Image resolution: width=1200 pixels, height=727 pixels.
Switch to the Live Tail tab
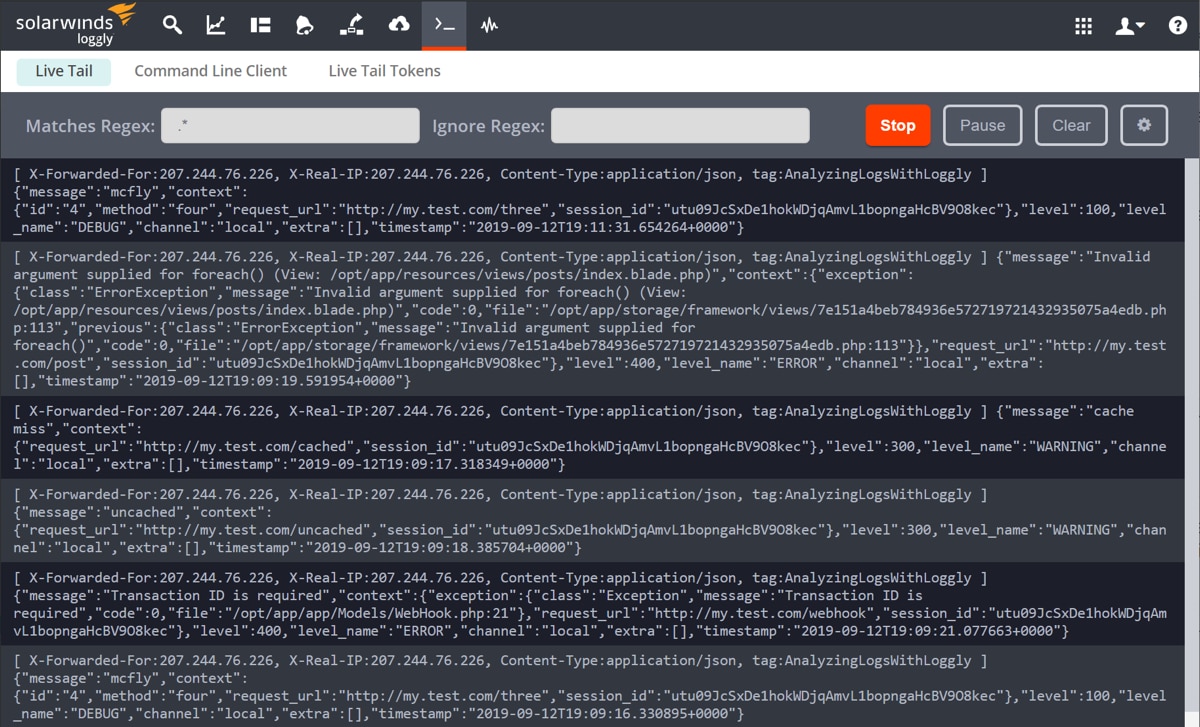point(64,71)
